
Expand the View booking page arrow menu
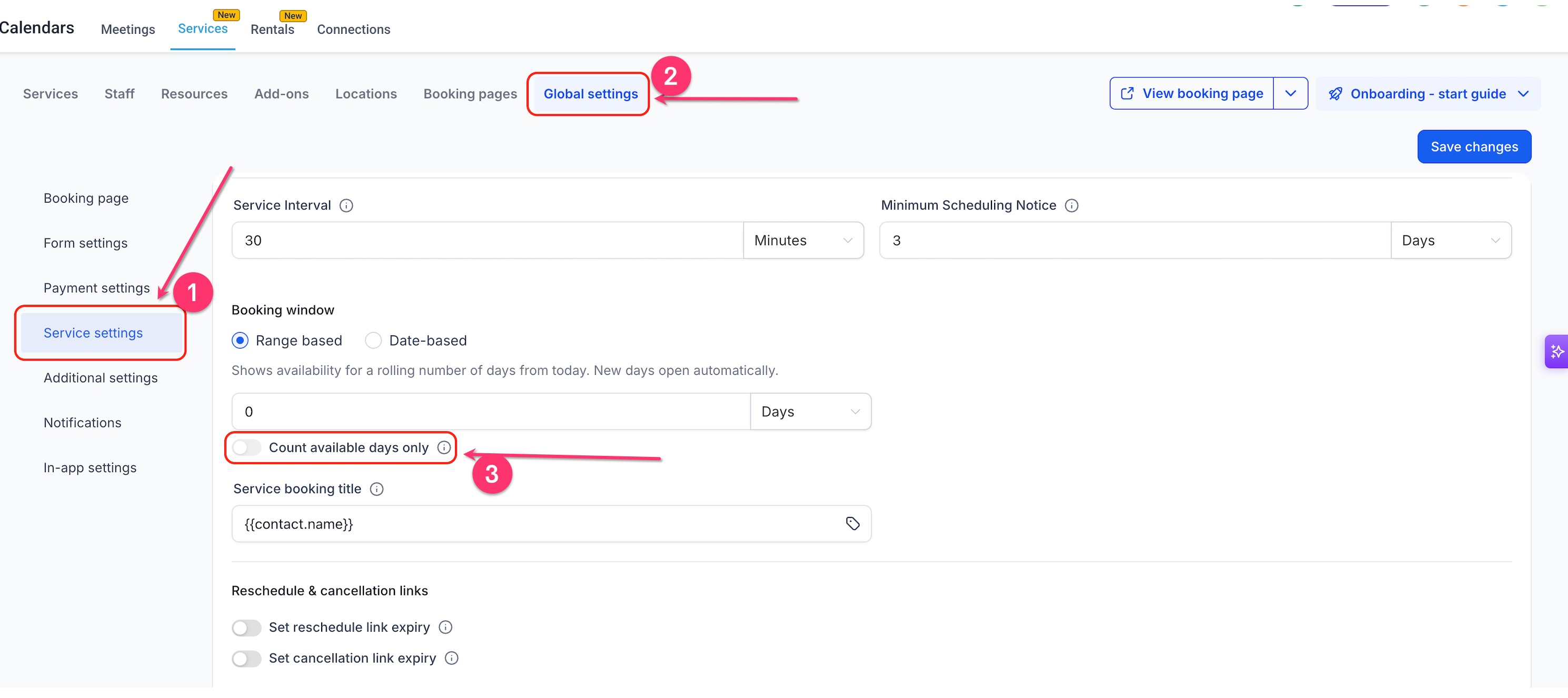coord(1291,94)
